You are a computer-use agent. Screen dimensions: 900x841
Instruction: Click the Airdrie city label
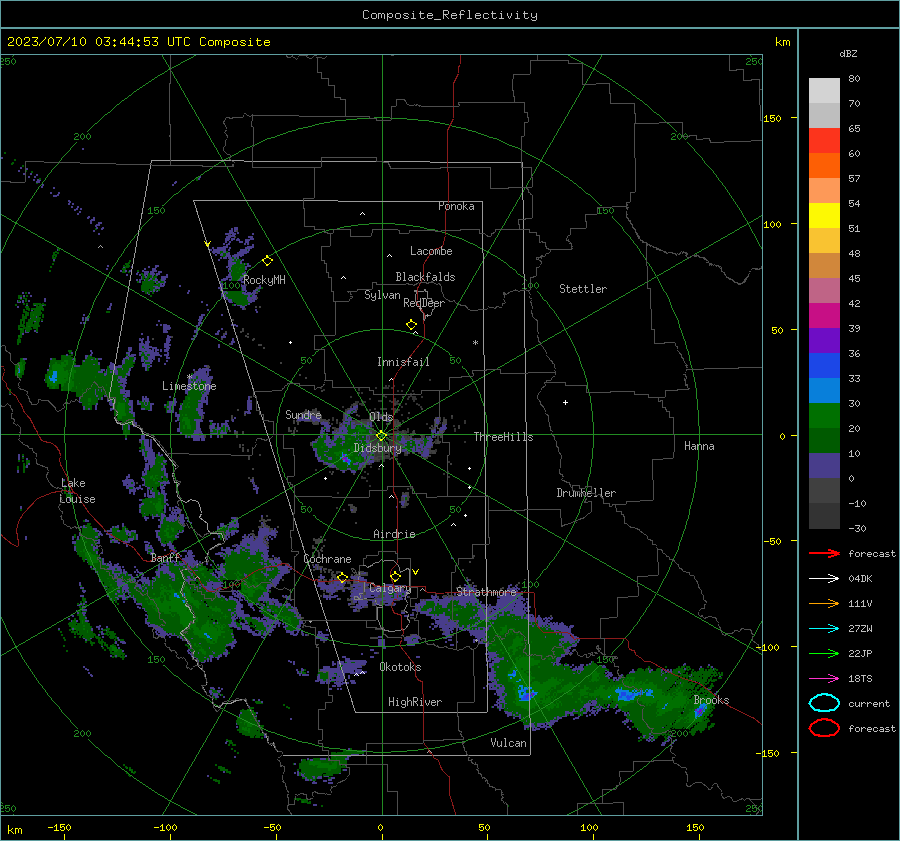(x=394, y=534)
